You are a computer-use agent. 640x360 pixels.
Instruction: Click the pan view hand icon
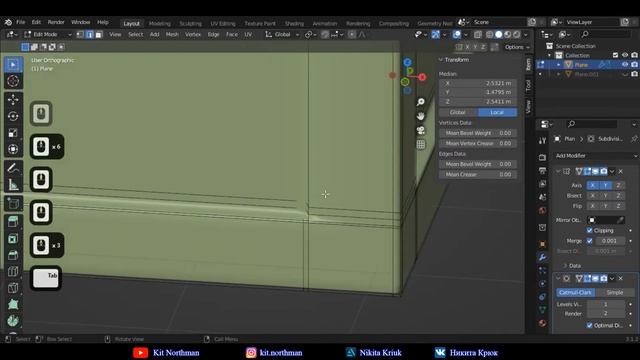[420, 116]
